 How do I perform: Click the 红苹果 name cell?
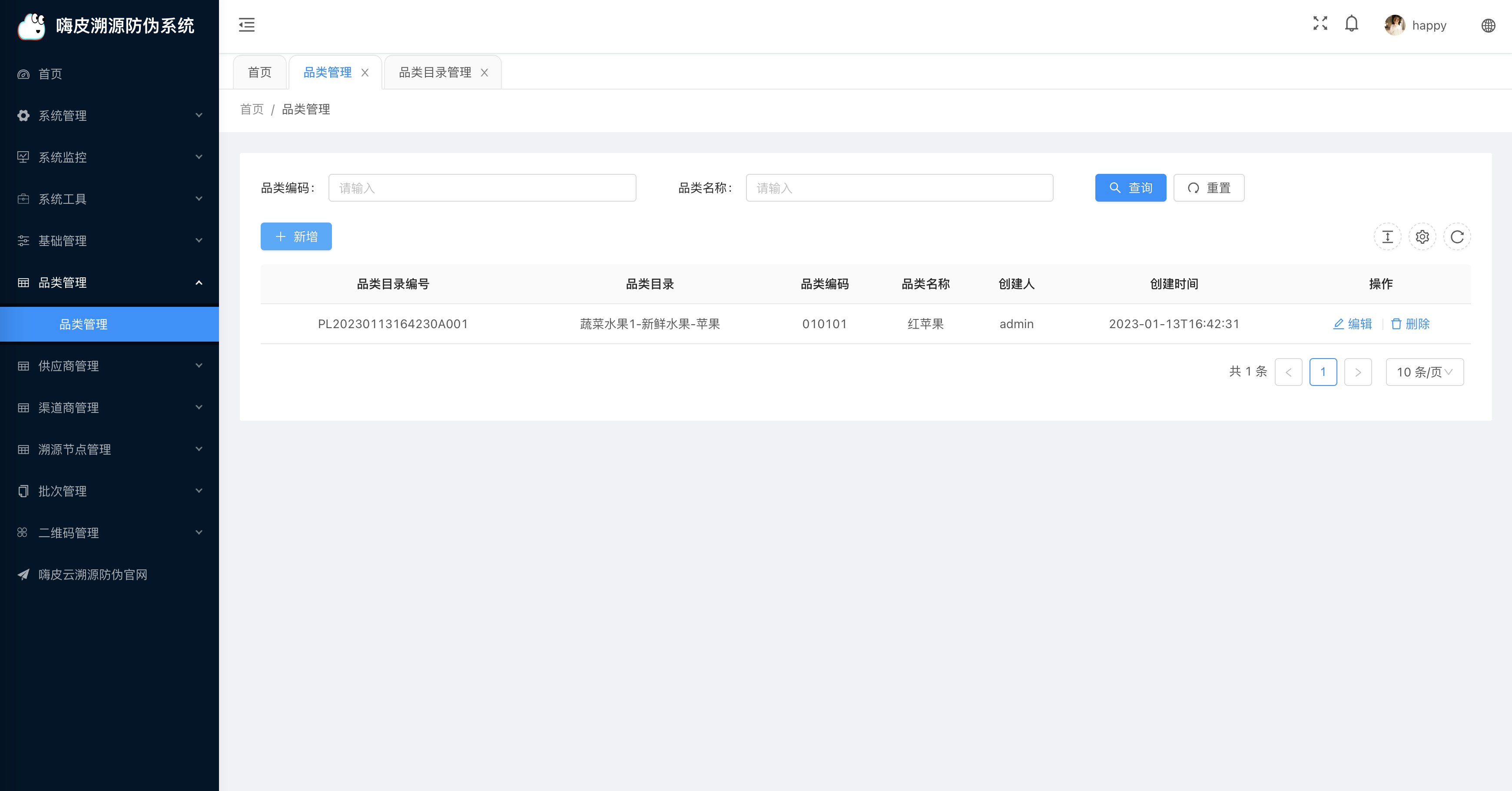pyautogui.click(x=925, y=324)
